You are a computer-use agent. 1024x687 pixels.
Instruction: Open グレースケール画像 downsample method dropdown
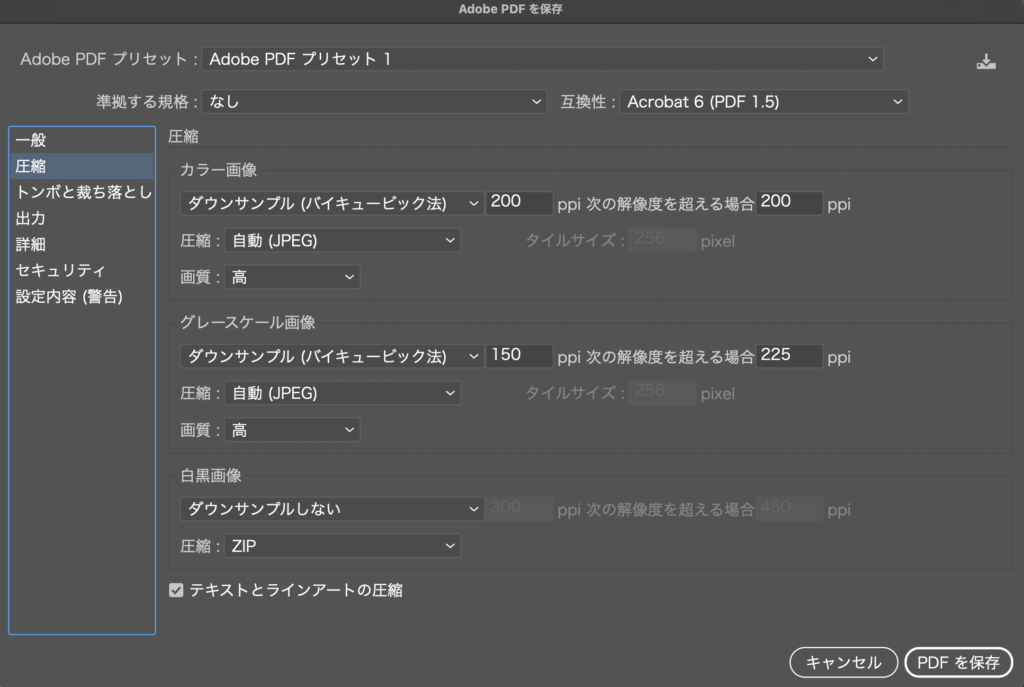point(332,356)
